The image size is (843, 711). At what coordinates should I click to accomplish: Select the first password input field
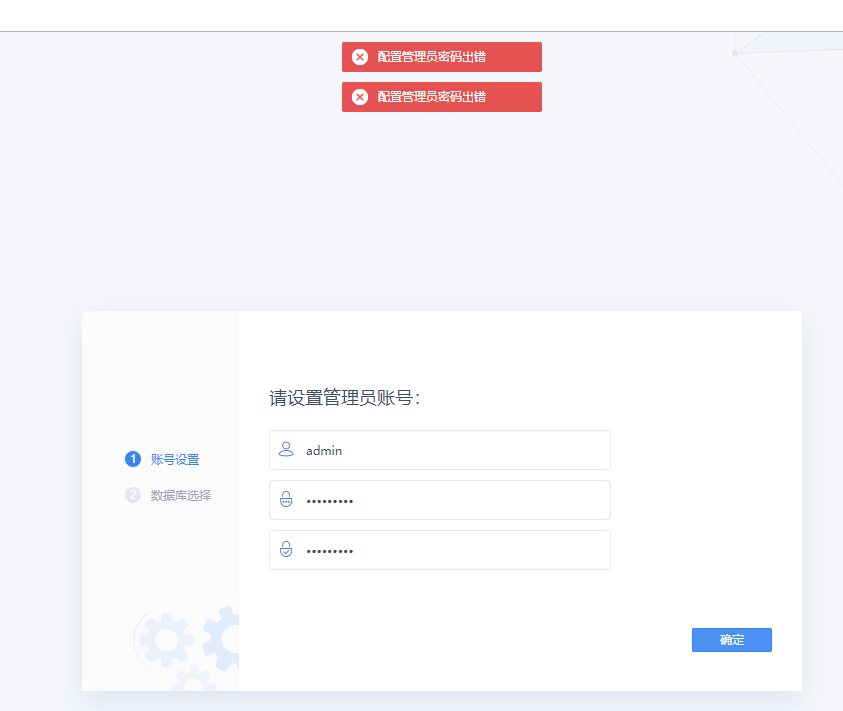pos(440,500)
